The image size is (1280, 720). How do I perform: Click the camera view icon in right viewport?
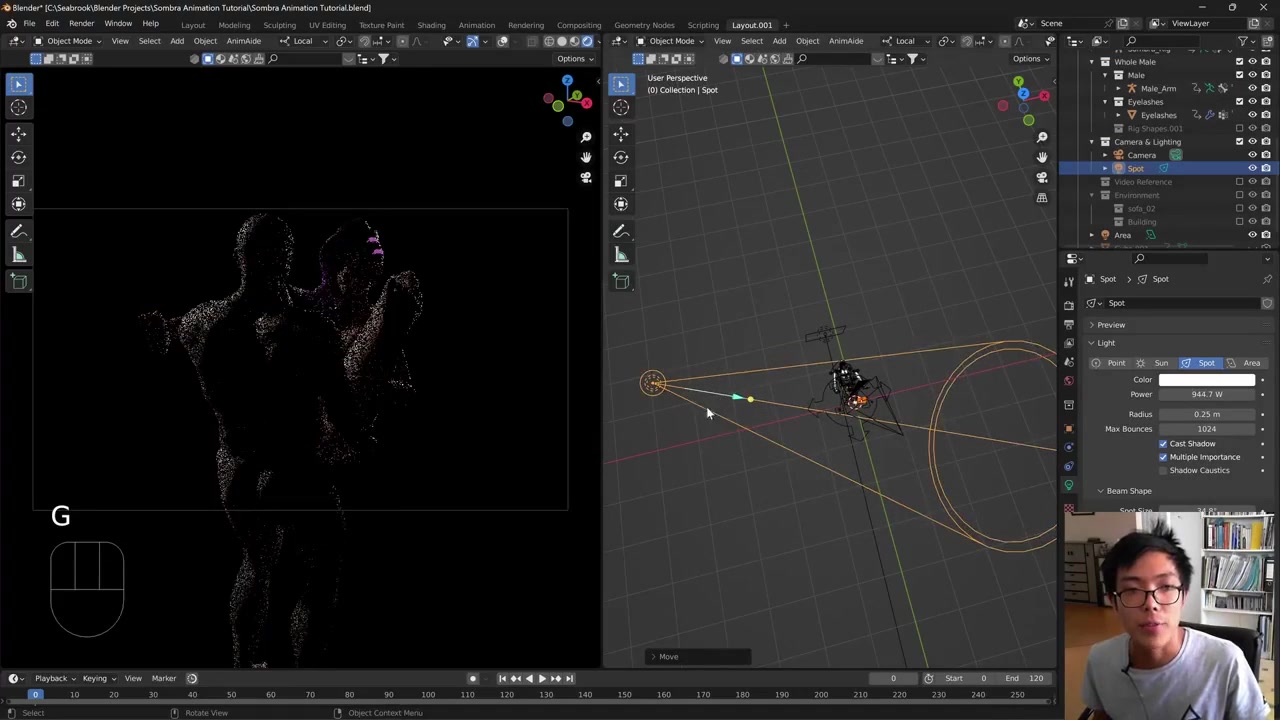pos(1042,178)
